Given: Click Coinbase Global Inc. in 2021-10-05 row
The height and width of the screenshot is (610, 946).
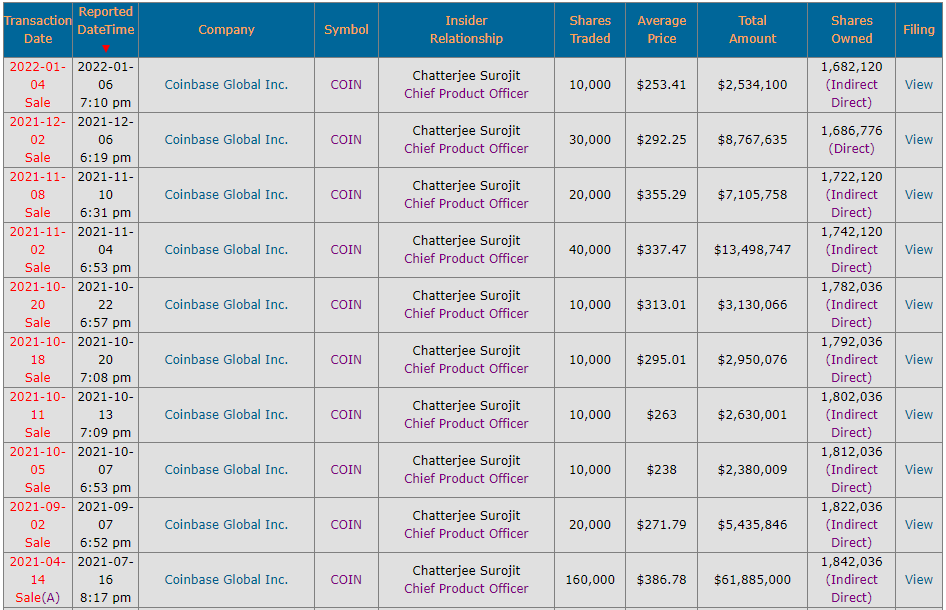Looking at the screenshot, I should coord(226,469).
